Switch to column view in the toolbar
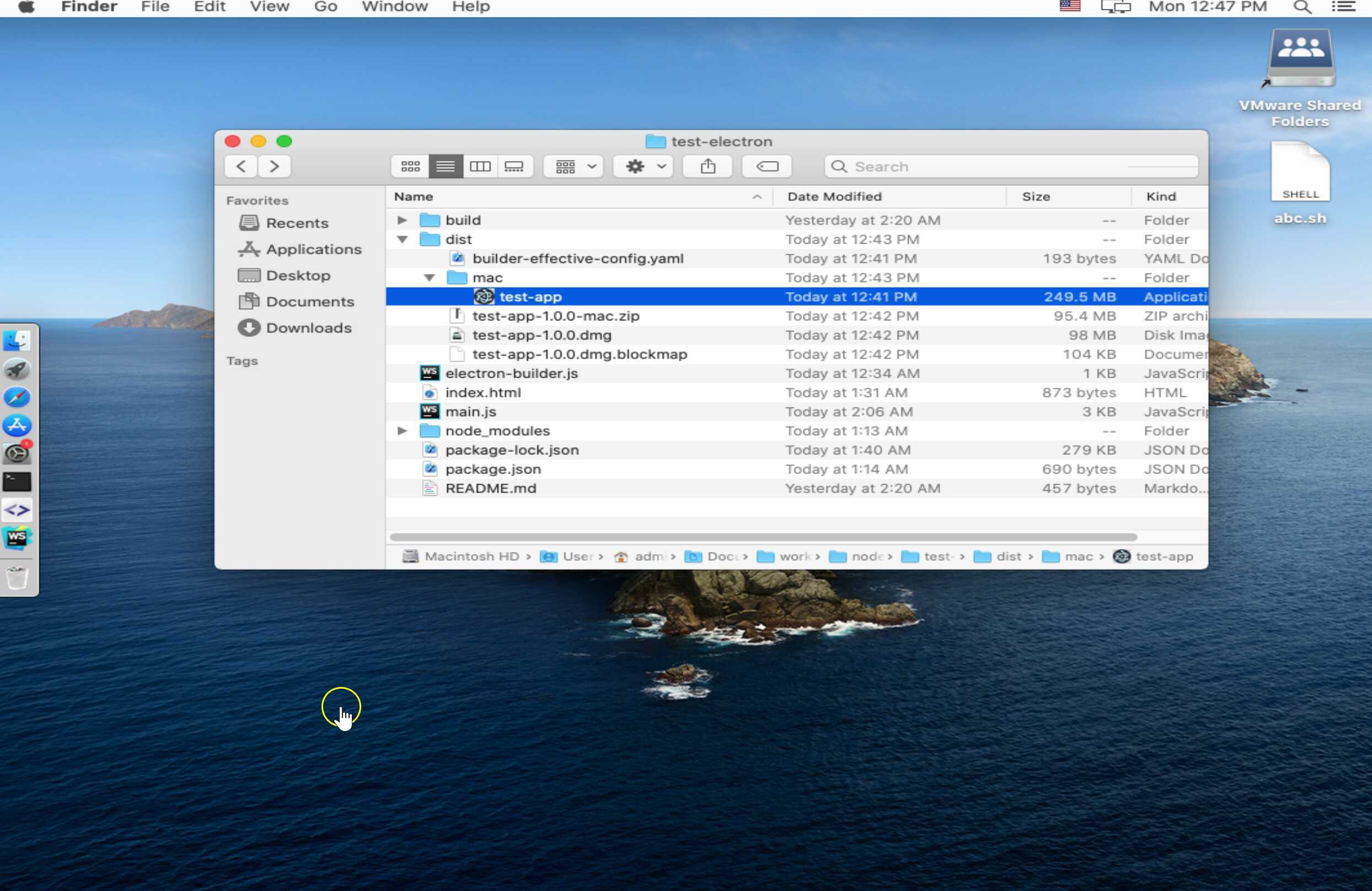The height and width of the screenshot is (891, 1372). (x=481, y=166)
